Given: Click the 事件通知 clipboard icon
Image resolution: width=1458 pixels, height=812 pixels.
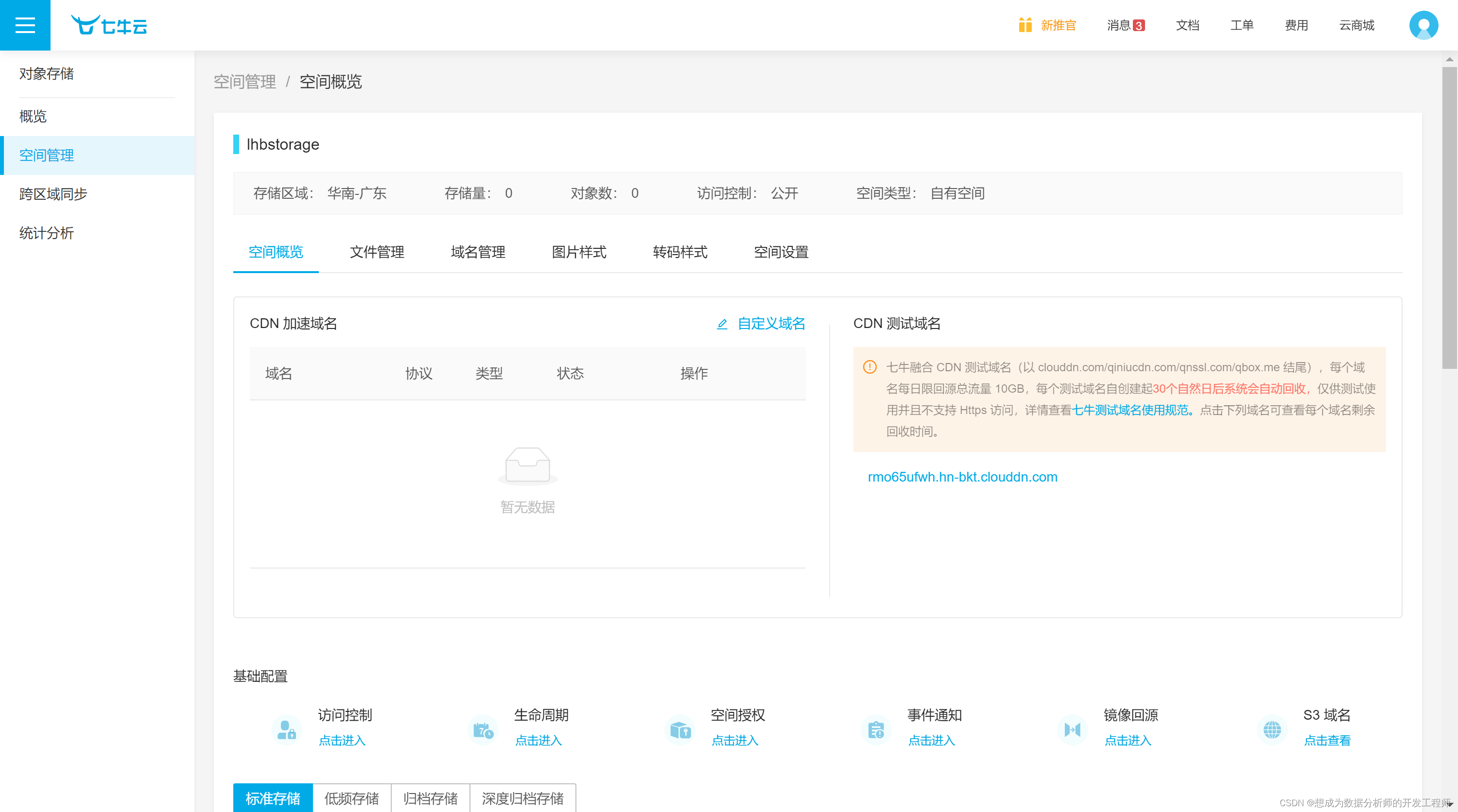Looking at the screenshot, I should tap(876, 729).
